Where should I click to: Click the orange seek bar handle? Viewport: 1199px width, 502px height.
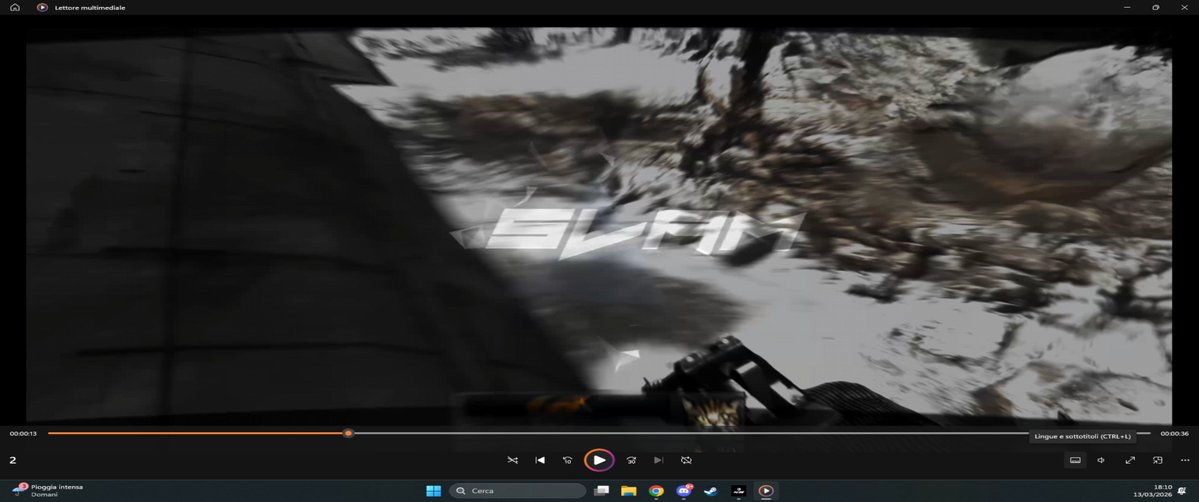[x=348, y=433]
